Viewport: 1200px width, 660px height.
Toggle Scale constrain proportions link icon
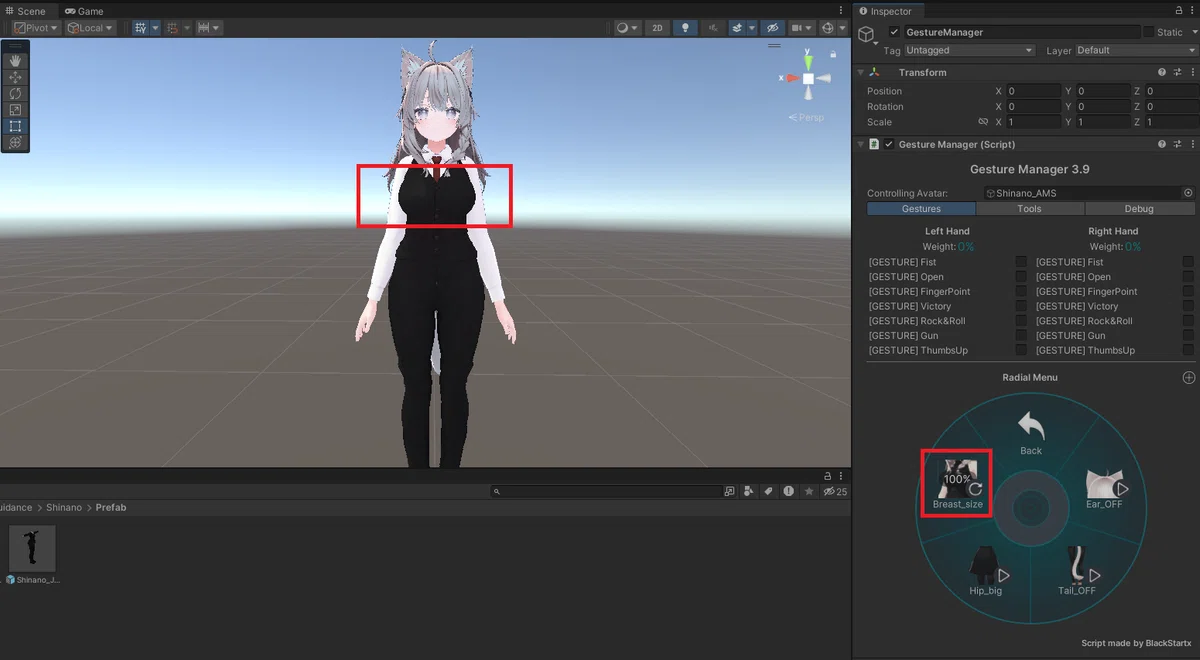(983, 122)
